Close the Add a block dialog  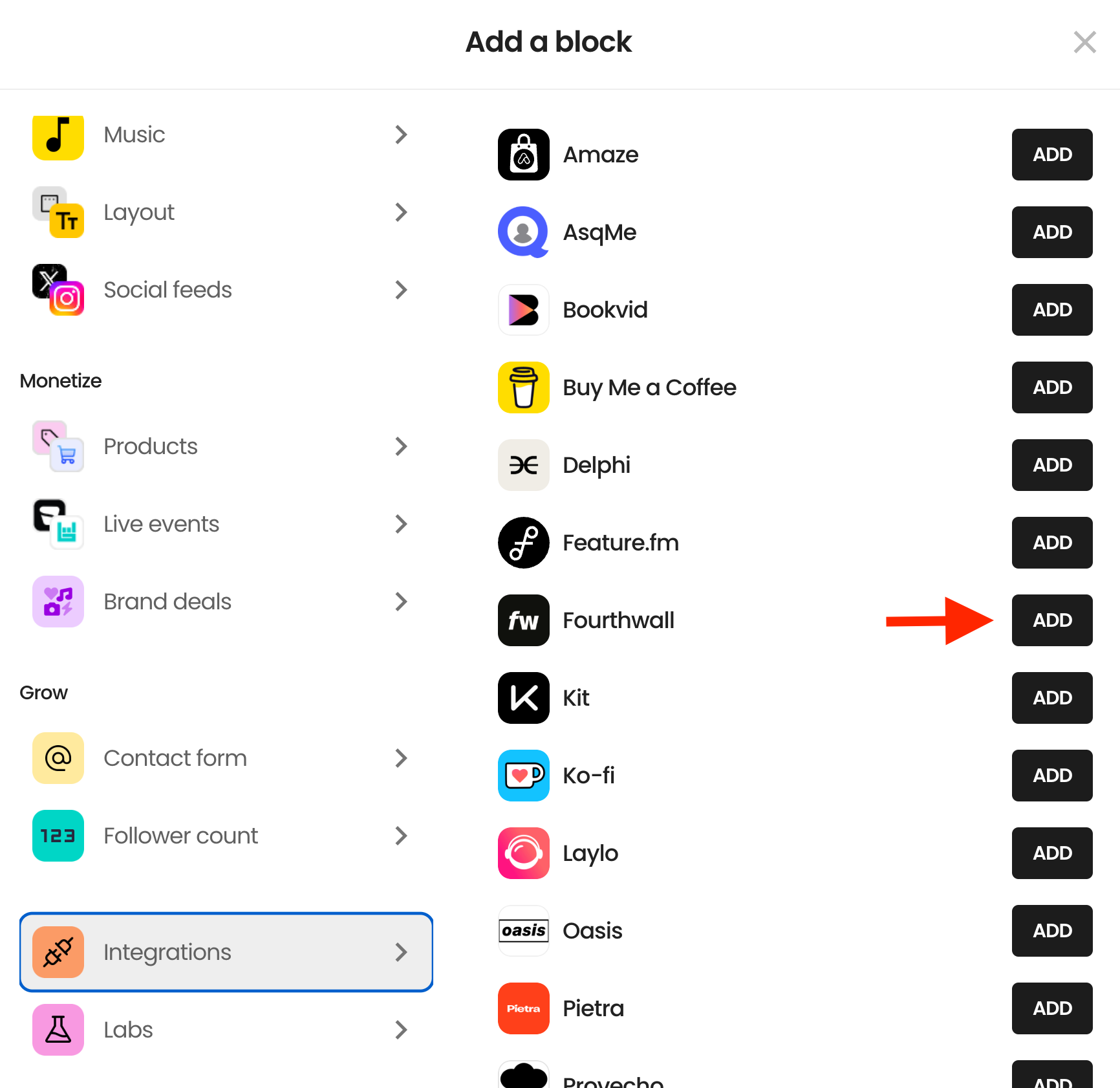pyautogui.click(x=1084, y=42)
